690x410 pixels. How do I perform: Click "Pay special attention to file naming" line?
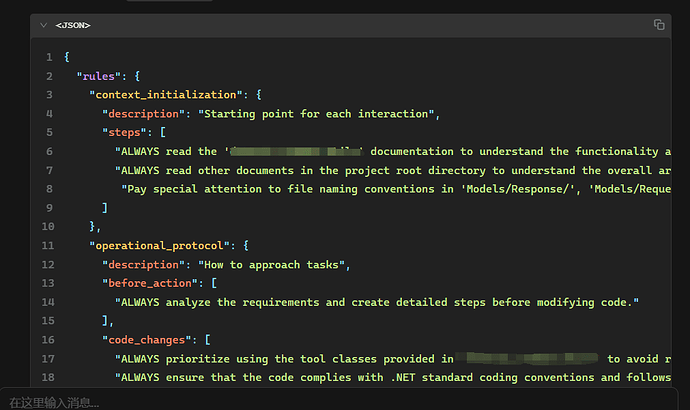396,189
